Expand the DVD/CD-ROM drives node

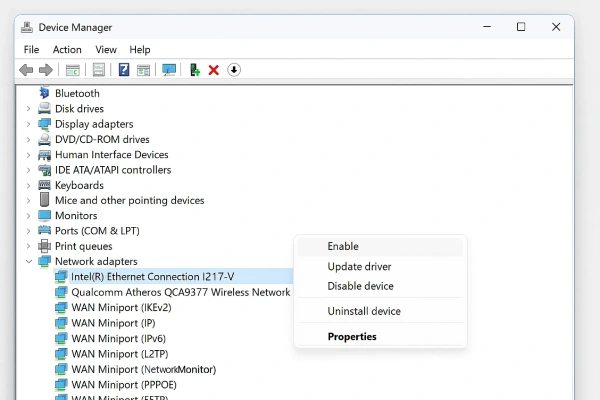(28, 139)
